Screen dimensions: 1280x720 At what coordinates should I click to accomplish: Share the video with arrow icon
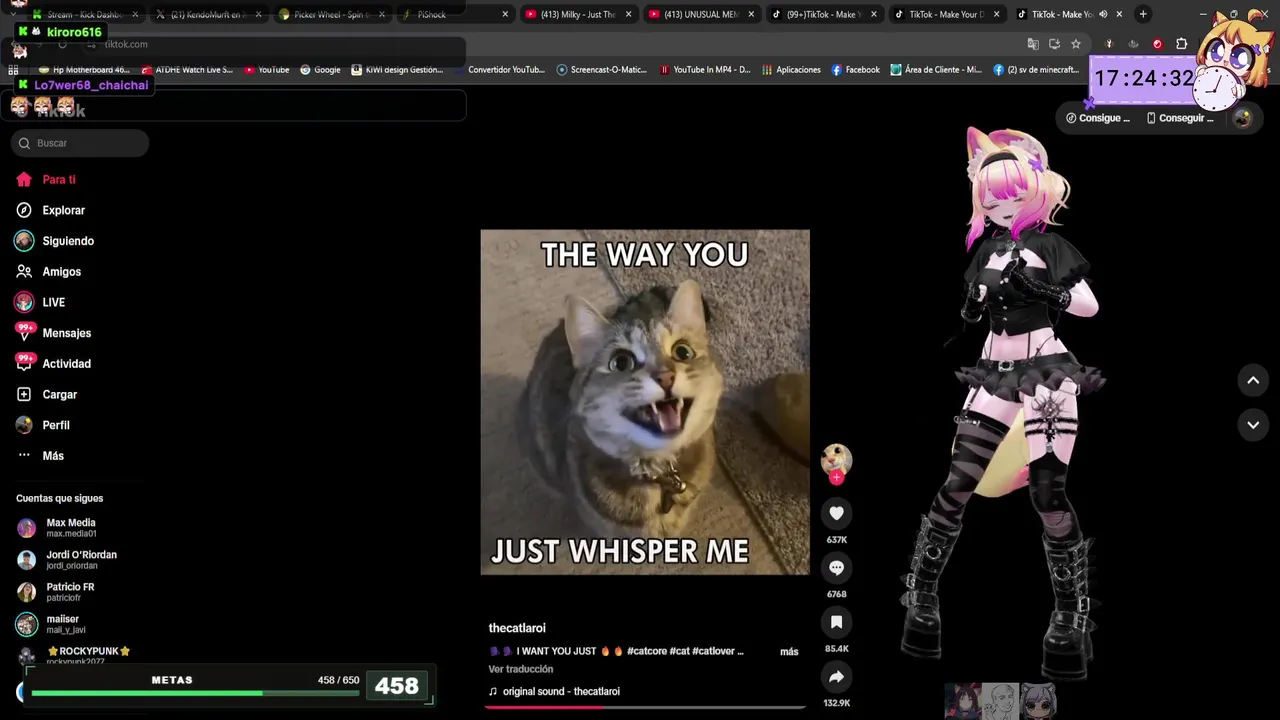tap(836, 677)
